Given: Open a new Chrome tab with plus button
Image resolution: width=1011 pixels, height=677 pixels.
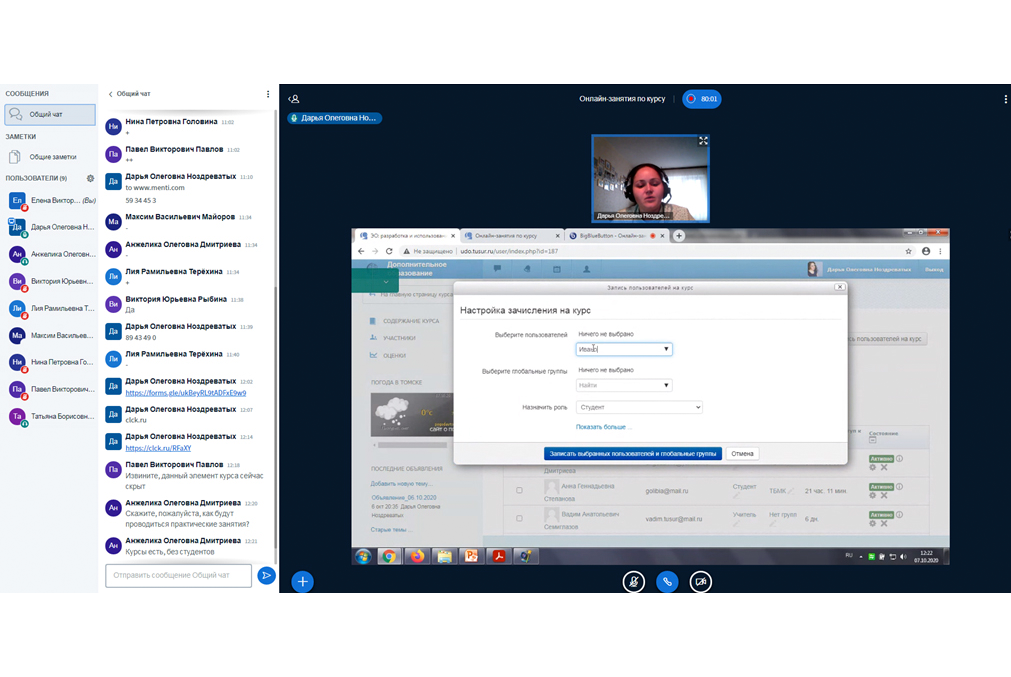Looking at the screenshot, I should pos(678,236).
